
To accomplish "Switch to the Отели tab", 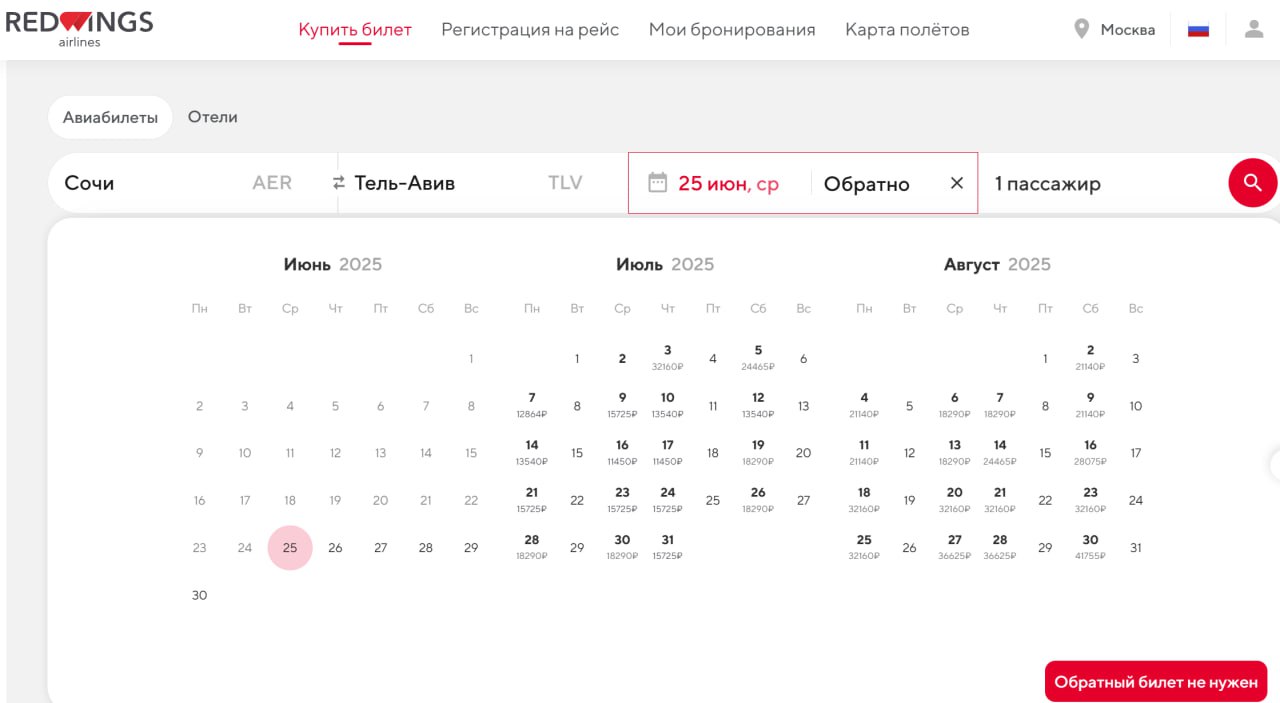I will point(213,117).
